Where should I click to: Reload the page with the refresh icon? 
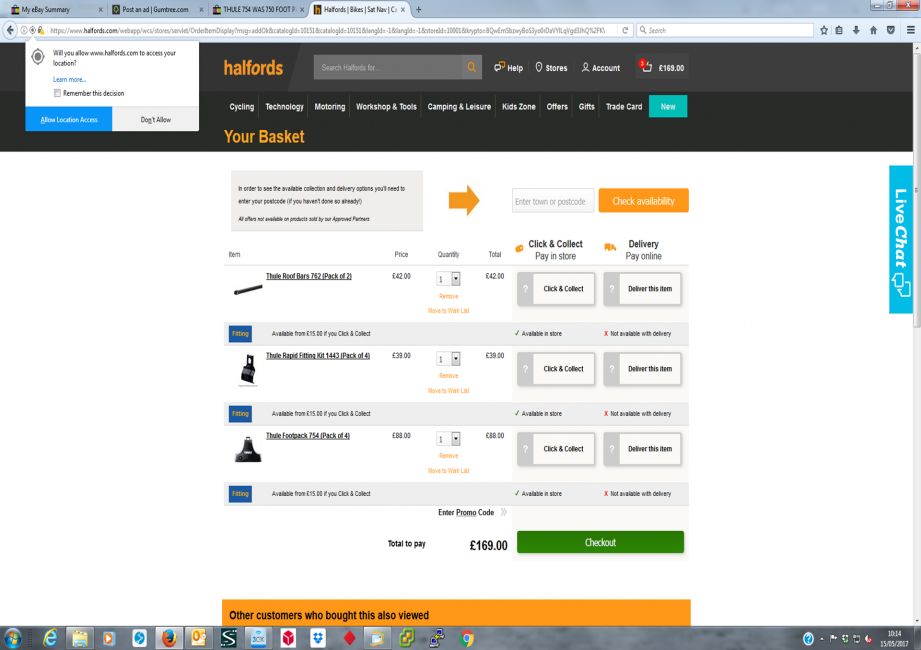pyautogui.click(x=625, y=30)
